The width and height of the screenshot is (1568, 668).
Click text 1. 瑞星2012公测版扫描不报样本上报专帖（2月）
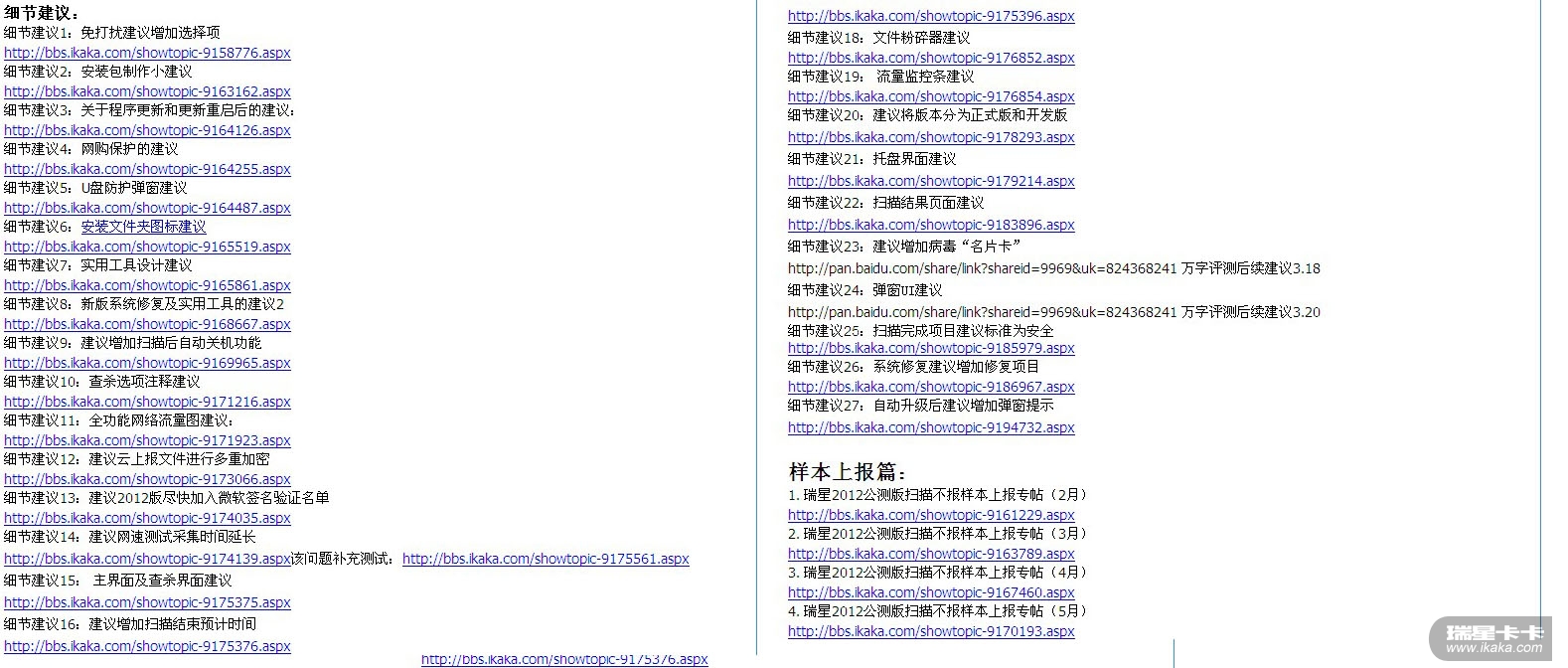pyautogui.click(x=939, y=495)
